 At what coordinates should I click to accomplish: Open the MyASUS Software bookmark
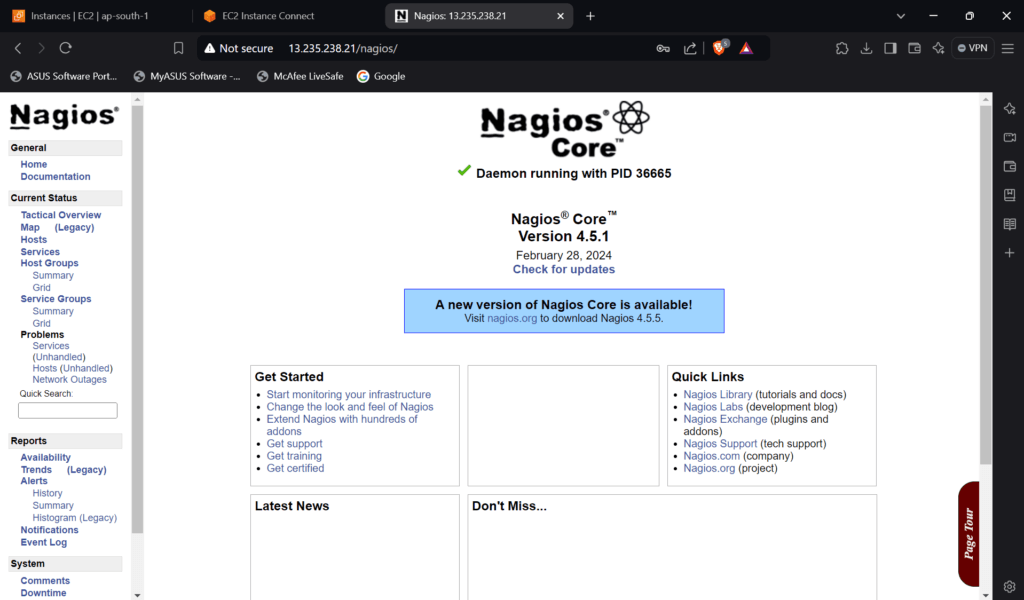(x=187, y=76)
